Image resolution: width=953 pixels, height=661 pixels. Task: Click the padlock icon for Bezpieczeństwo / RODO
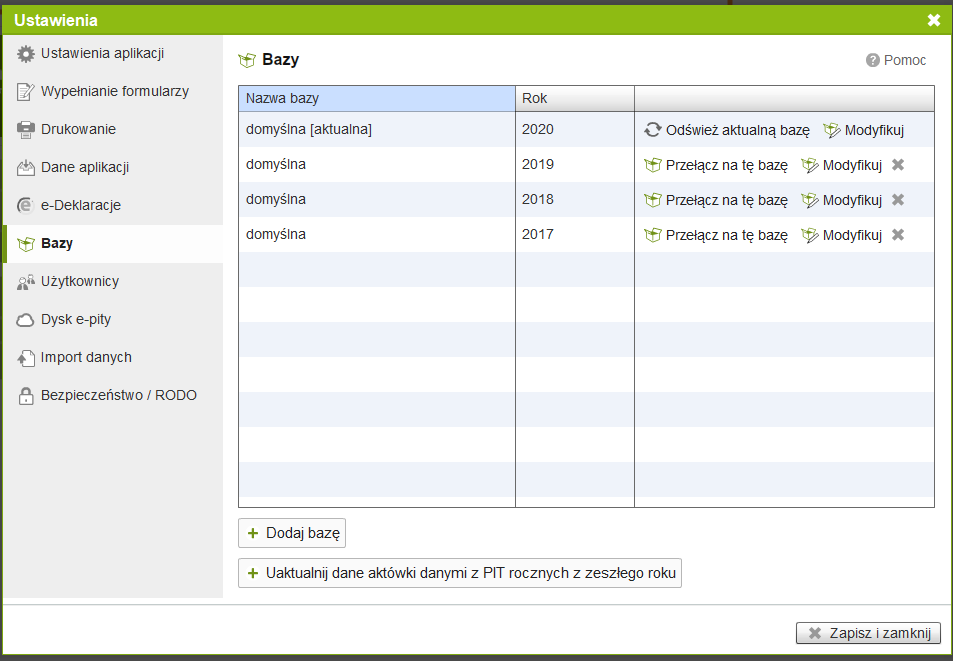(x=26, y=396)
